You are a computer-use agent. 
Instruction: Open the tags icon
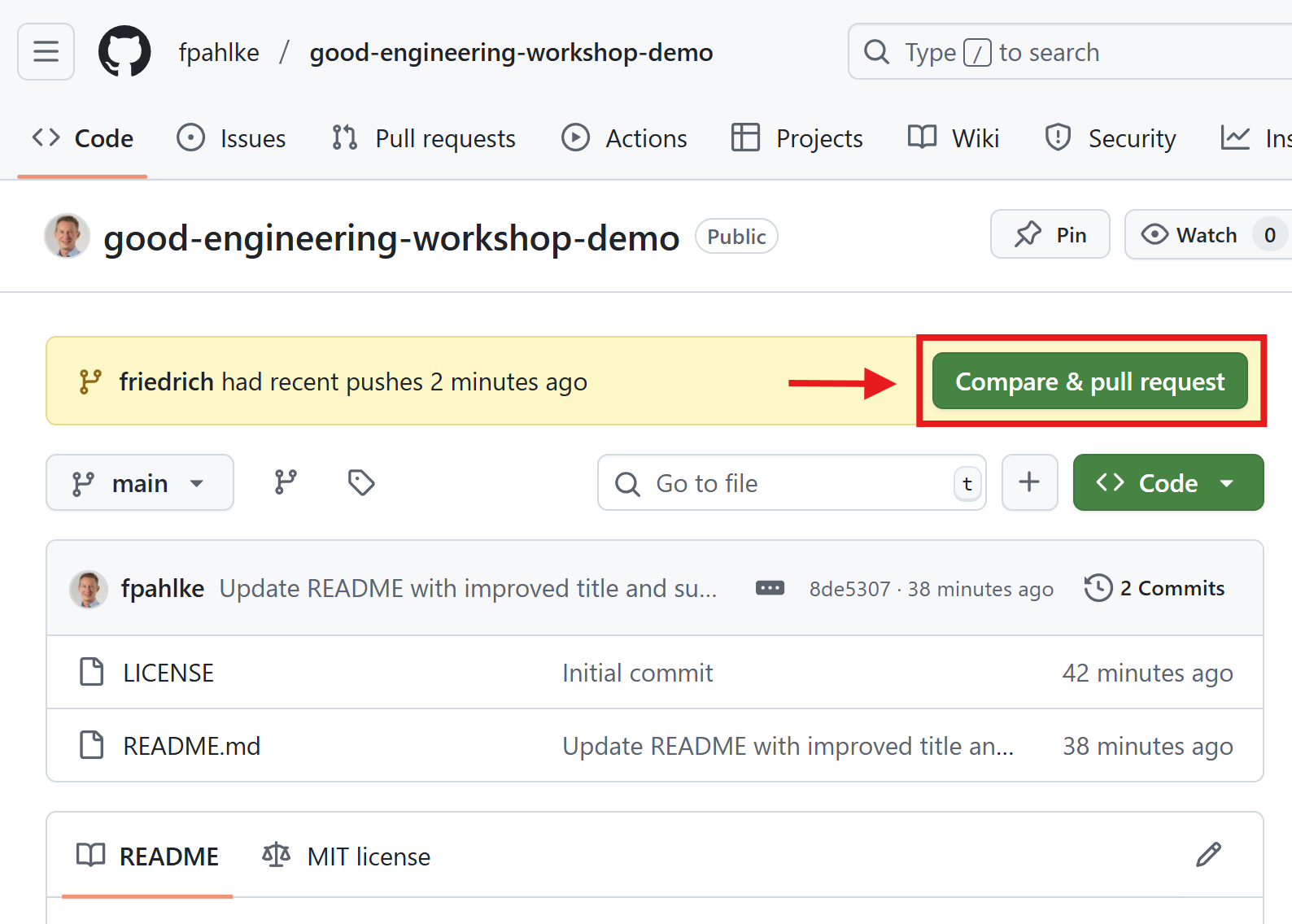[x=360, y=482]
